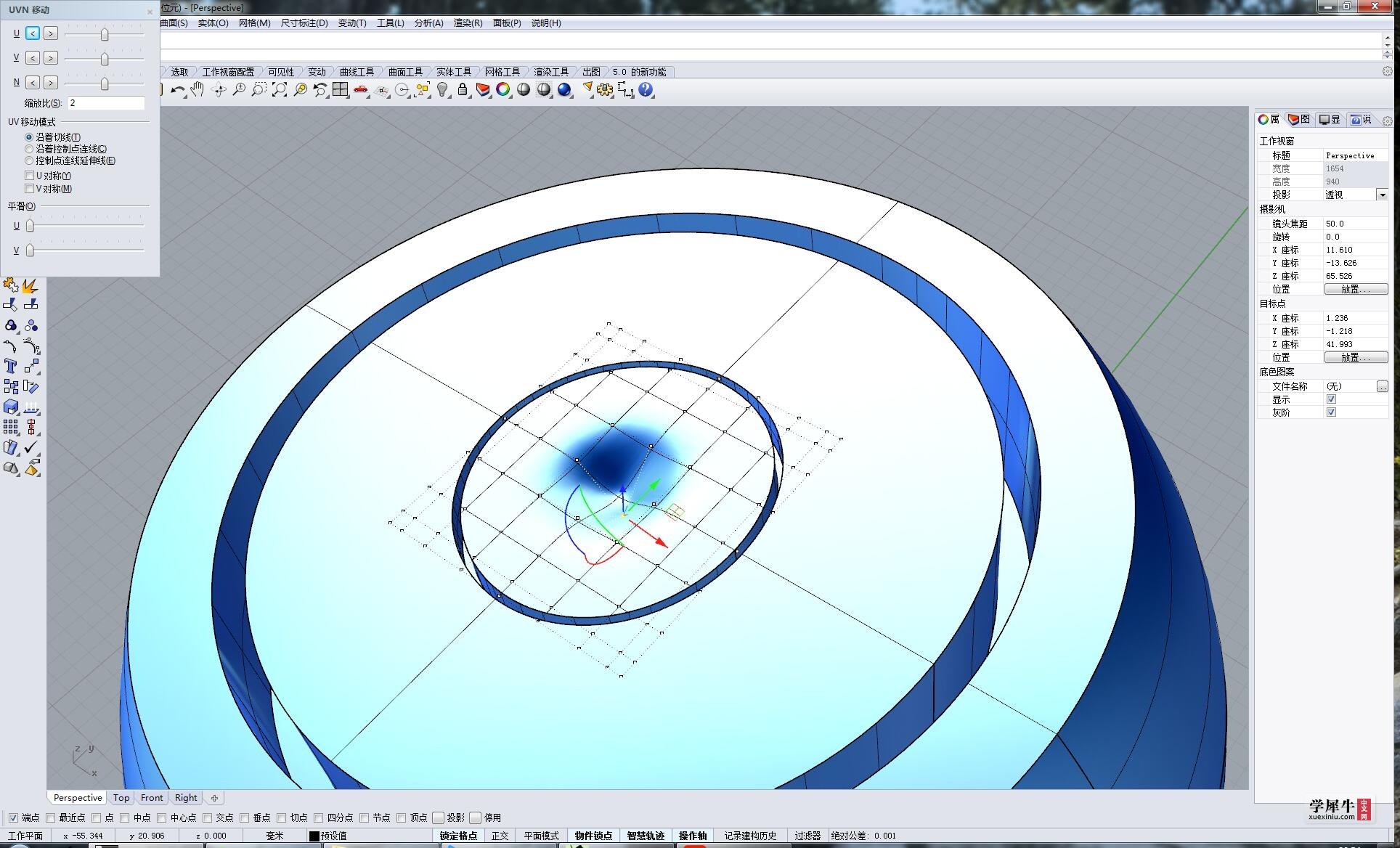Adjust the U move slider handle

coord(105,34)
